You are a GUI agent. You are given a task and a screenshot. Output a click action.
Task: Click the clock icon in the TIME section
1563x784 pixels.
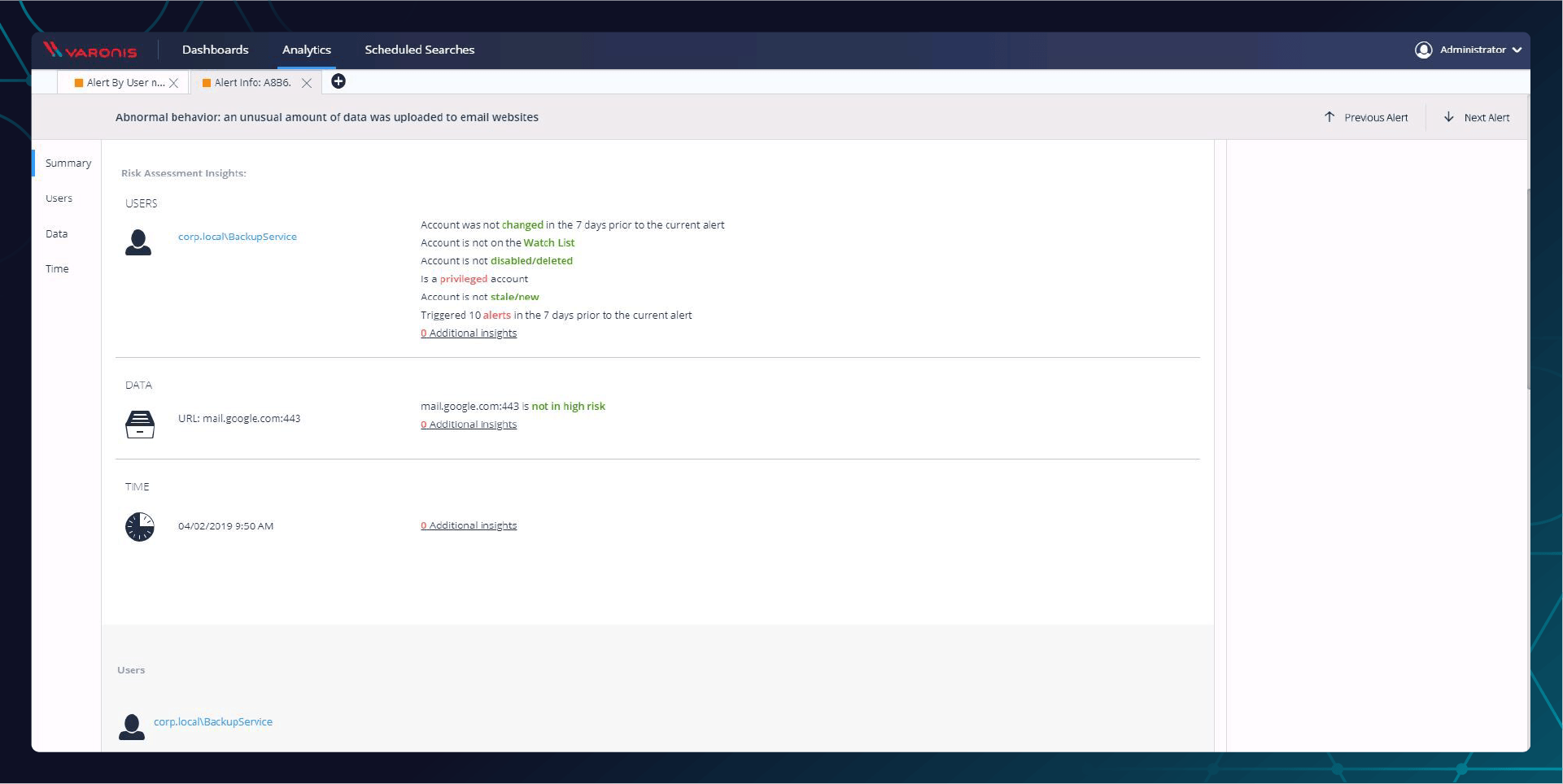click(139, 526)
